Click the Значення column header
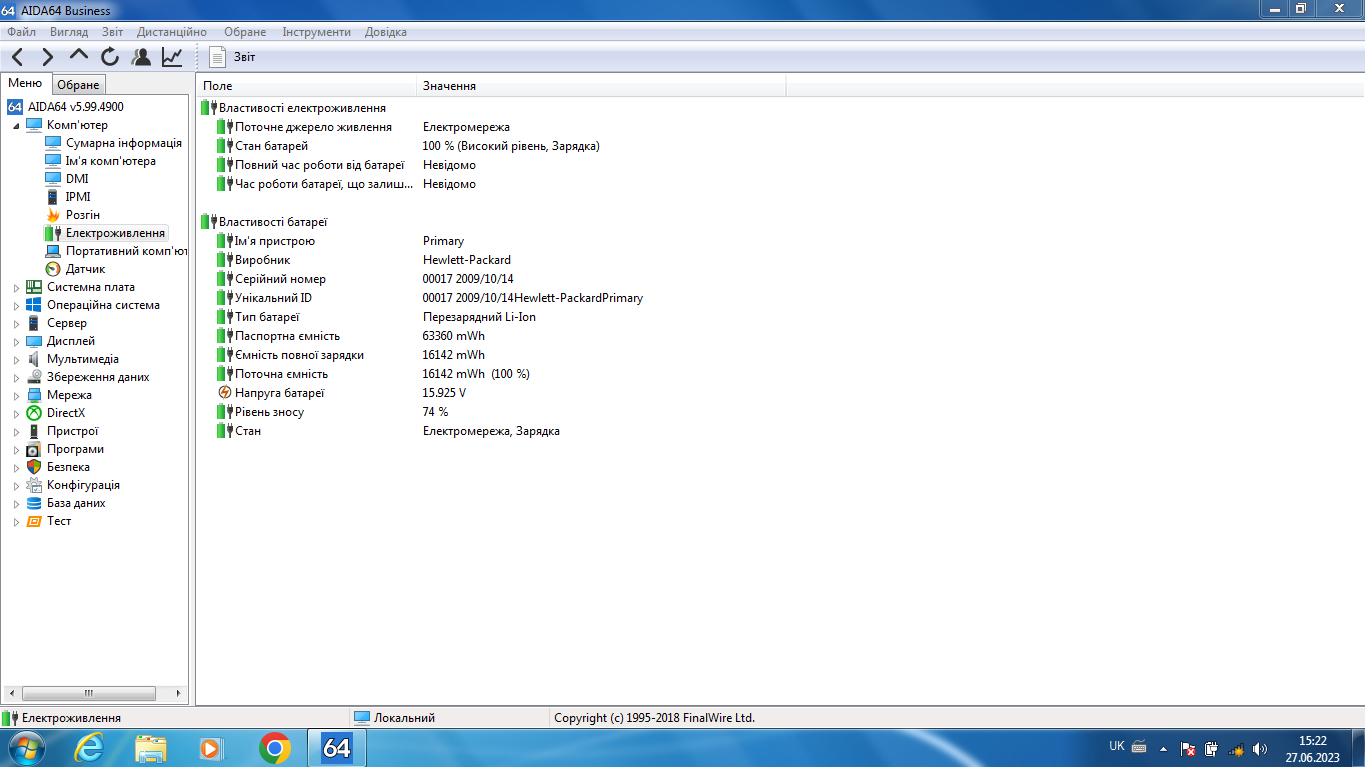 coord(601,86)
